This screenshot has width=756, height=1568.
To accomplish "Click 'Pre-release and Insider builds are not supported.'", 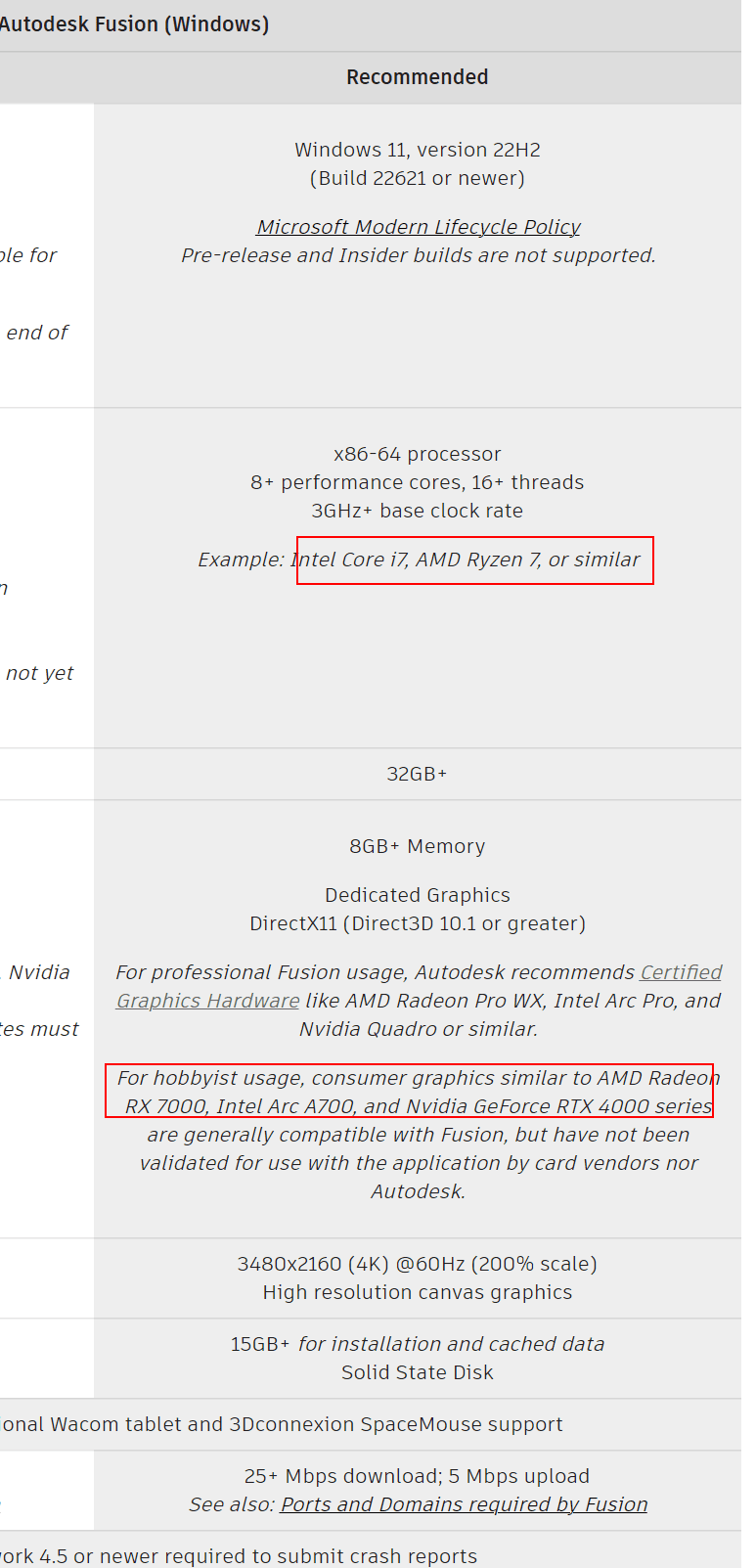I will pos(418,255).
